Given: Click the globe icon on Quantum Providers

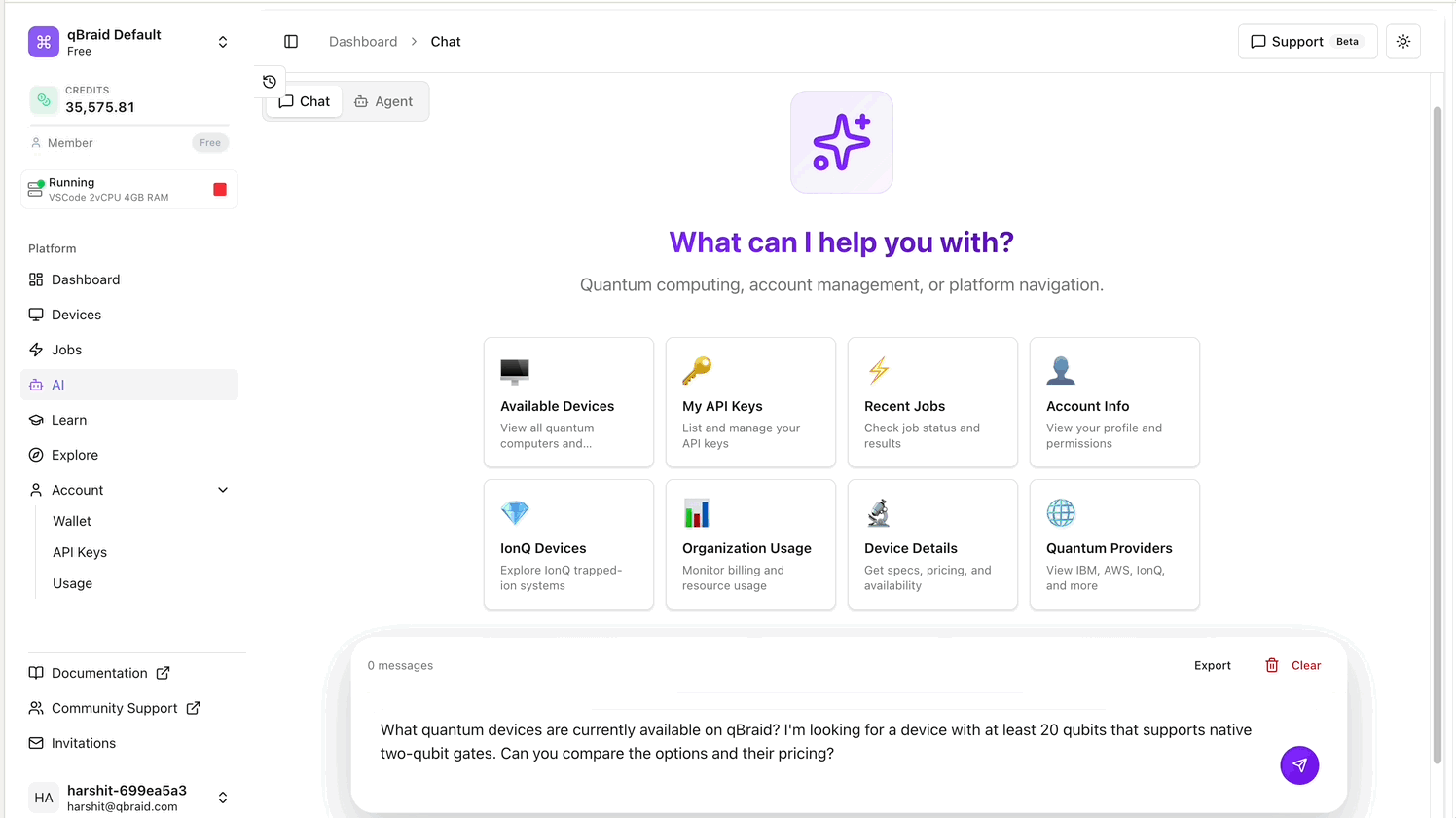Looking at the screenshot, I should [x=1061, y=513].
